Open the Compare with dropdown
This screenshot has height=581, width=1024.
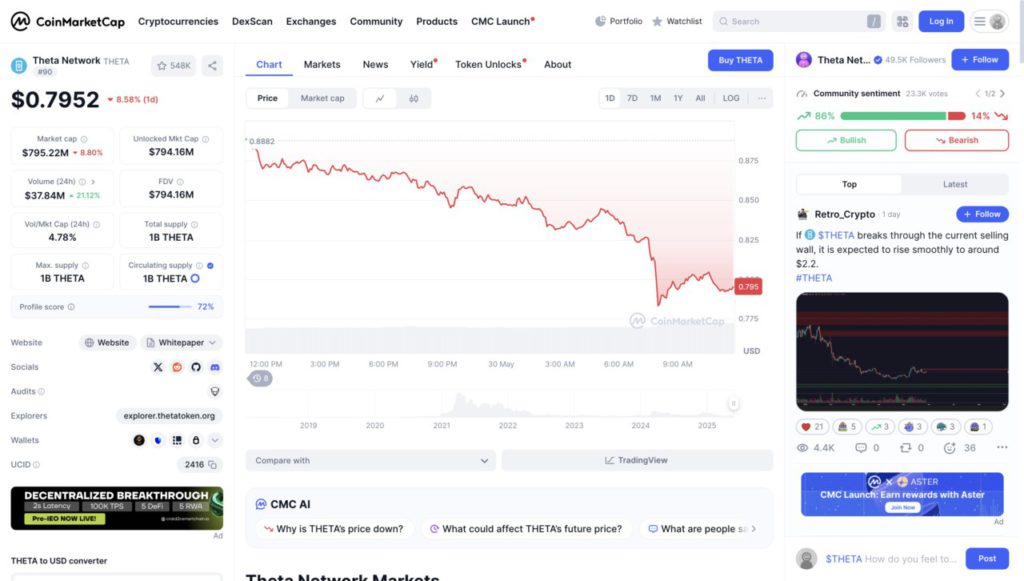click(x=370, y=460)
